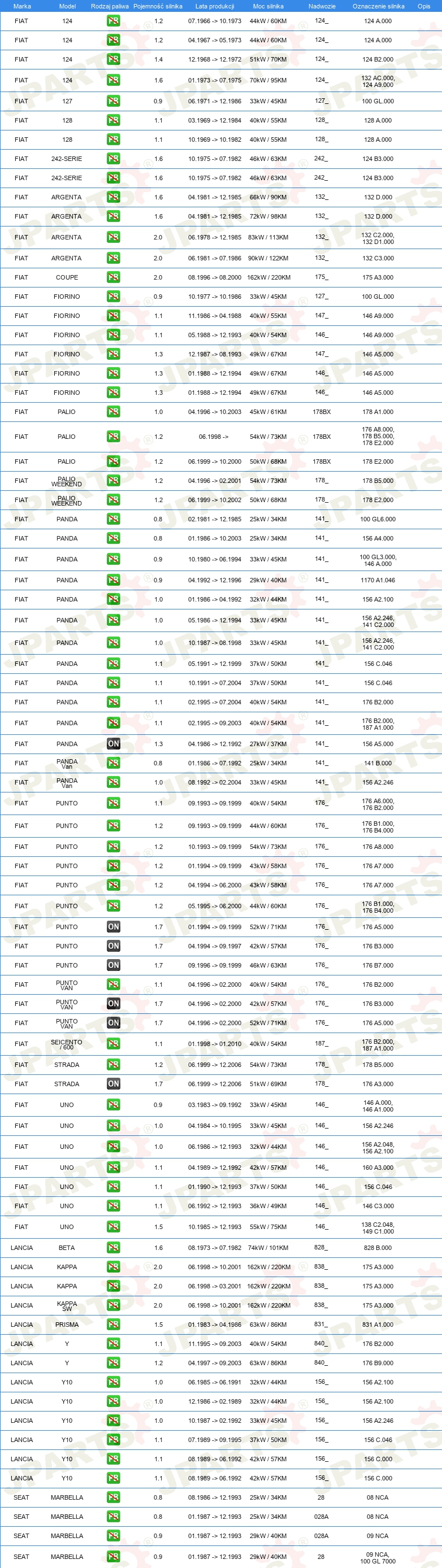Image resolution: width=442 pixels, height=1568 pixels.
Task: Click the '09 NCA, 100 GL 7000' engine code cell
Action: [378, 1558]
